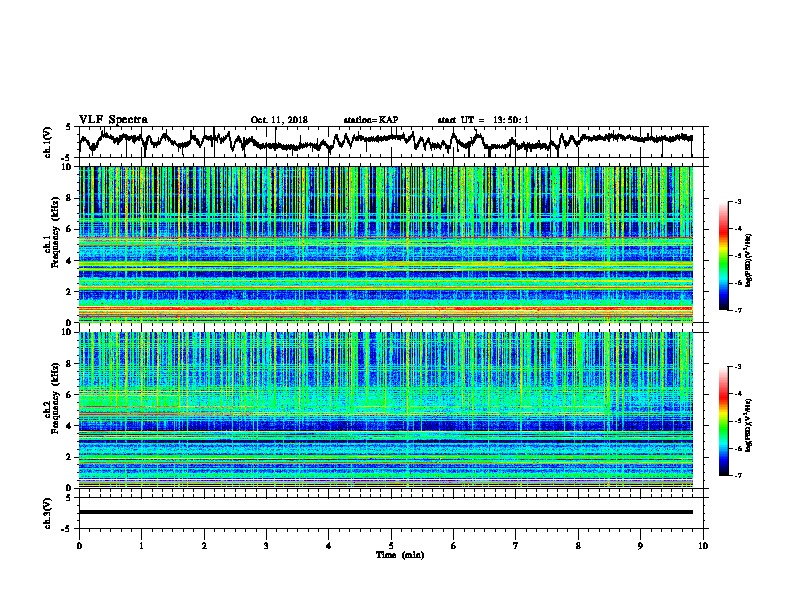Click the ch.1 spectrogram "8" kHz tick label
792x612 pixels.
(70, 198)
